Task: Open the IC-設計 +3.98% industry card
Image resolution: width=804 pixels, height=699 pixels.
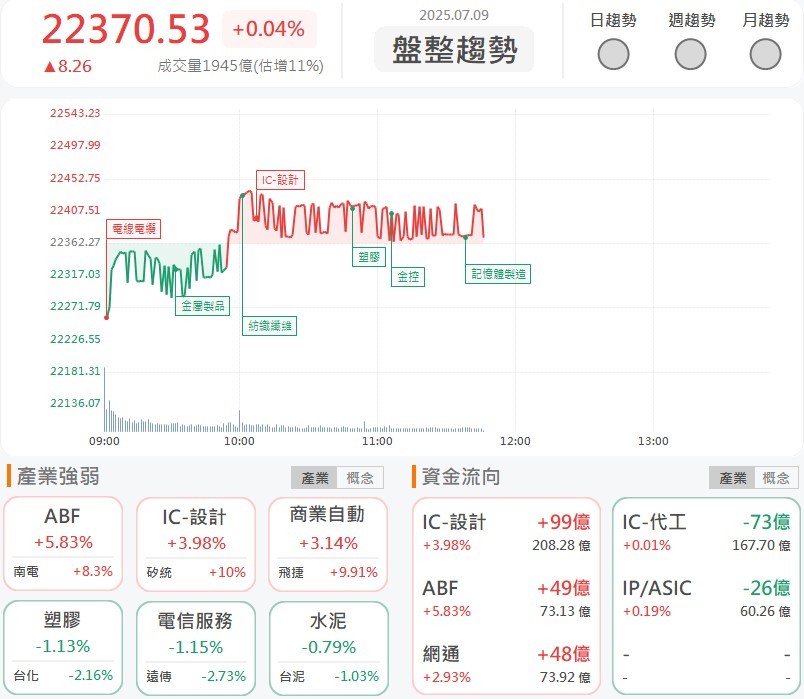Action: 196,544
